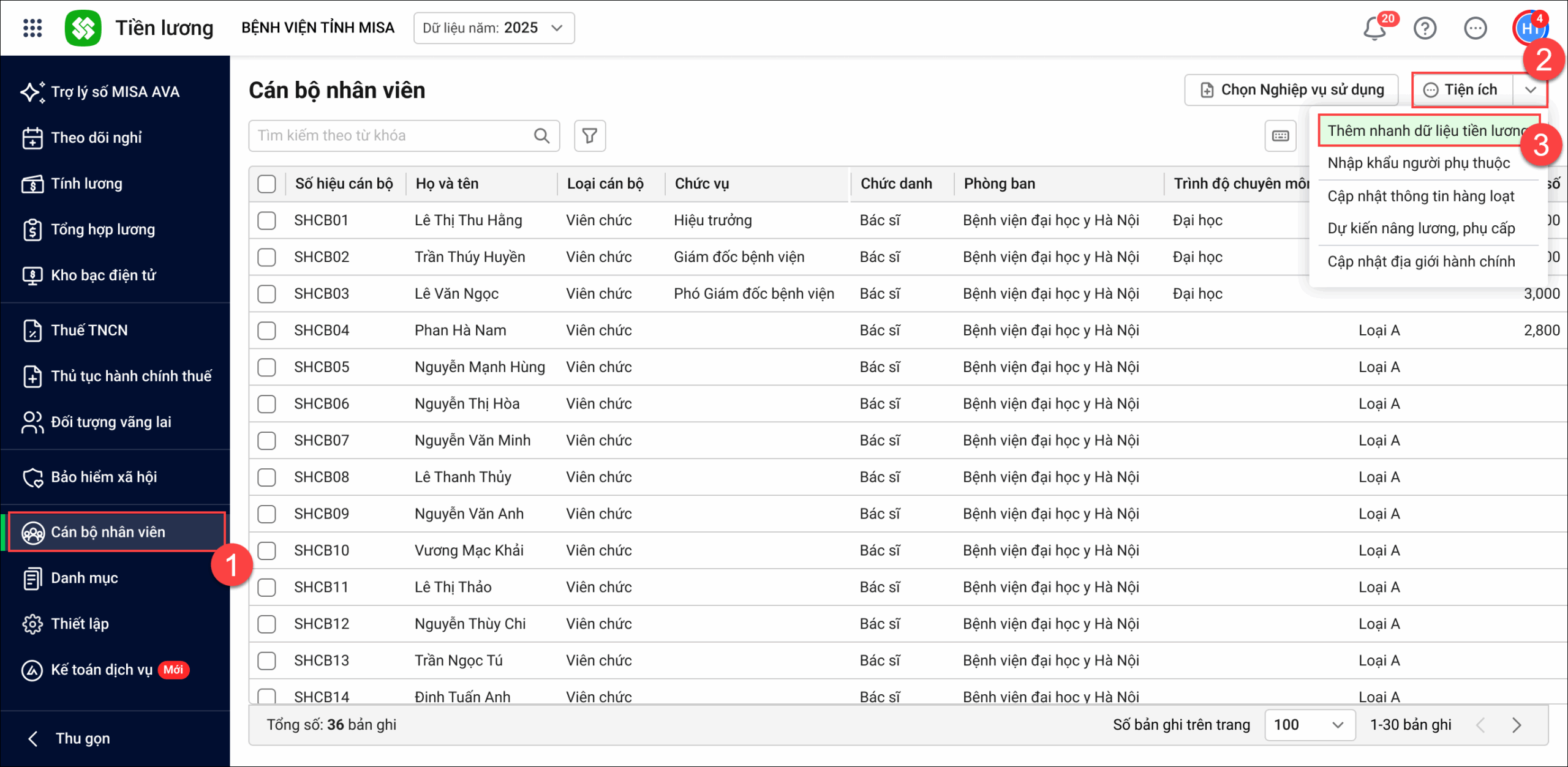Open Tính lương in sidebar
1568x767 pixels.
tap(86, 184)
